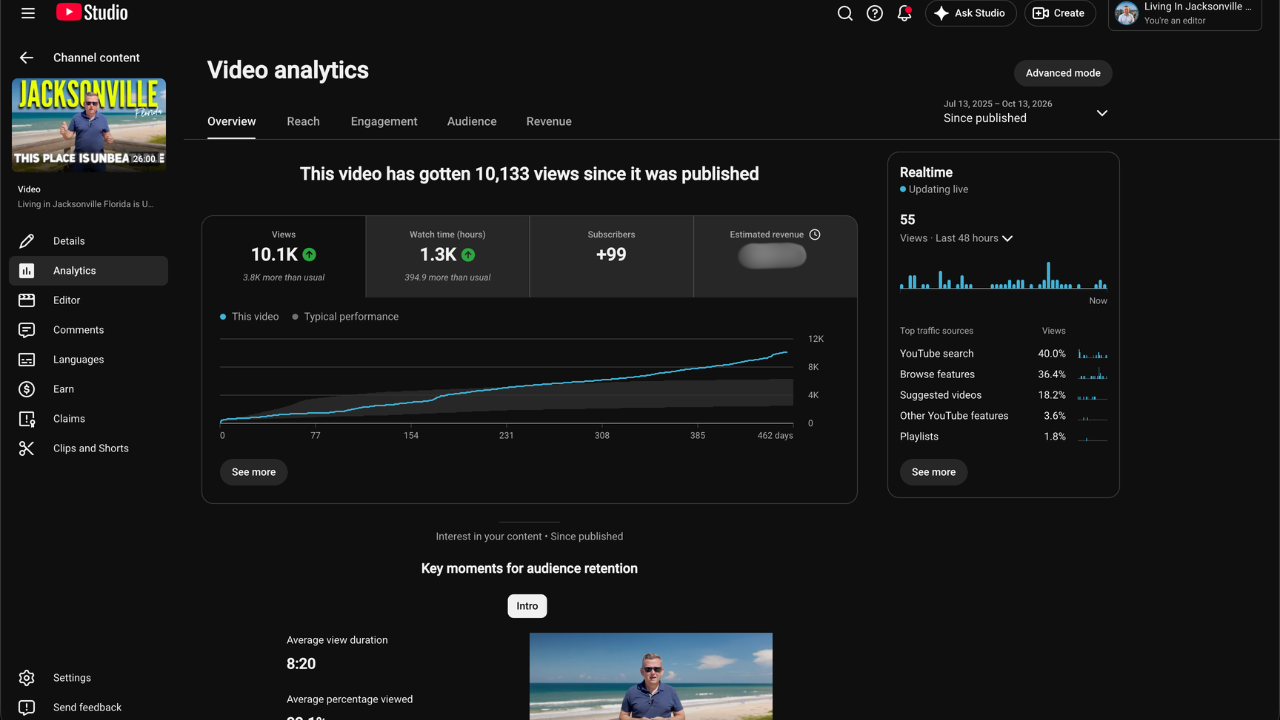Image resolution: width=1280 pixels, height=720 pixels.
Task: Select the Watch time (hours) metric card
Action: [x=448, y=257]
